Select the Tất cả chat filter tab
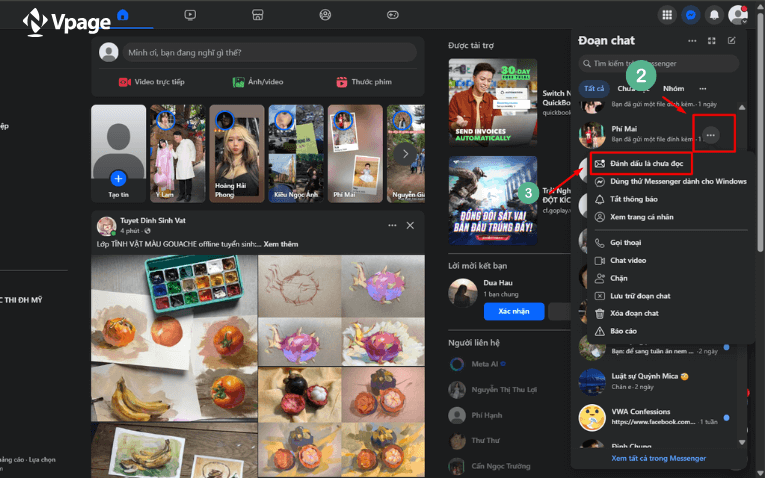 pyautogui.click(x=594, y=89)
